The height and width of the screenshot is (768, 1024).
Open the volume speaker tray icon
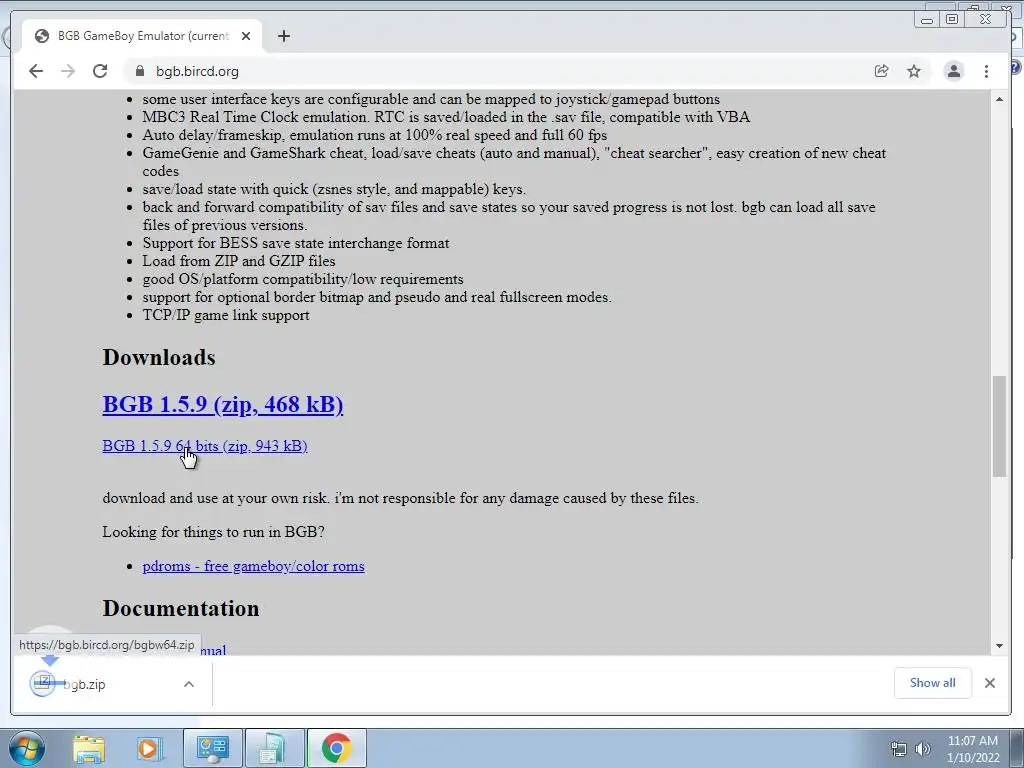tap(923, 748)
